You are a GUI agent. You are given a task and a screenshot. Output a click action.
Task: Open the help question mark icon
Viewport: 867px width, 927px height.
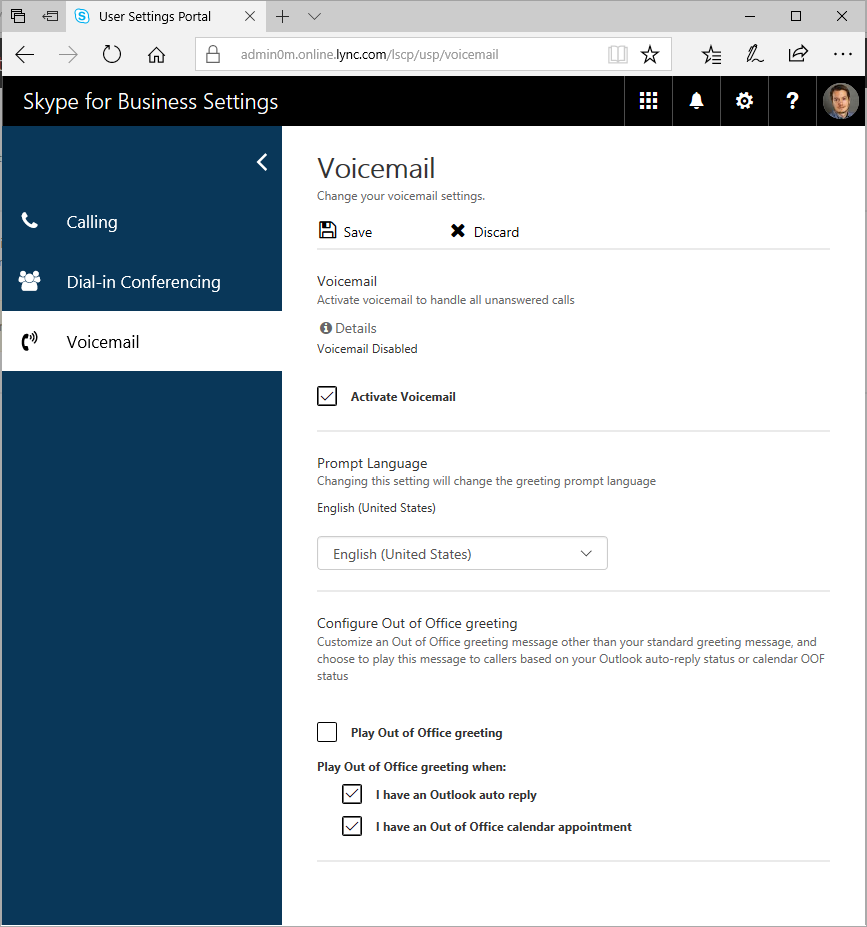tap(792, 100)
